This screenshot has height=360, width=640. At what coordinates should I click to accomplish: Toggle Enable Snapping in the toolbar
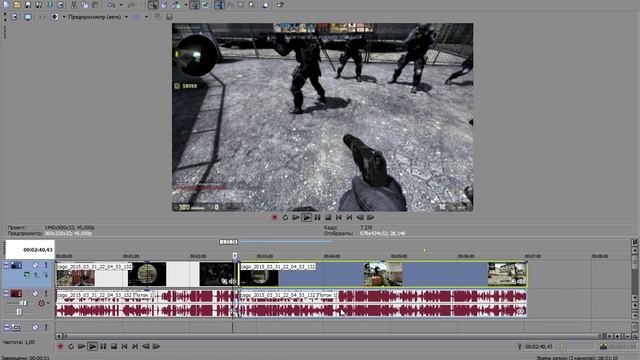tap(153, 5)
